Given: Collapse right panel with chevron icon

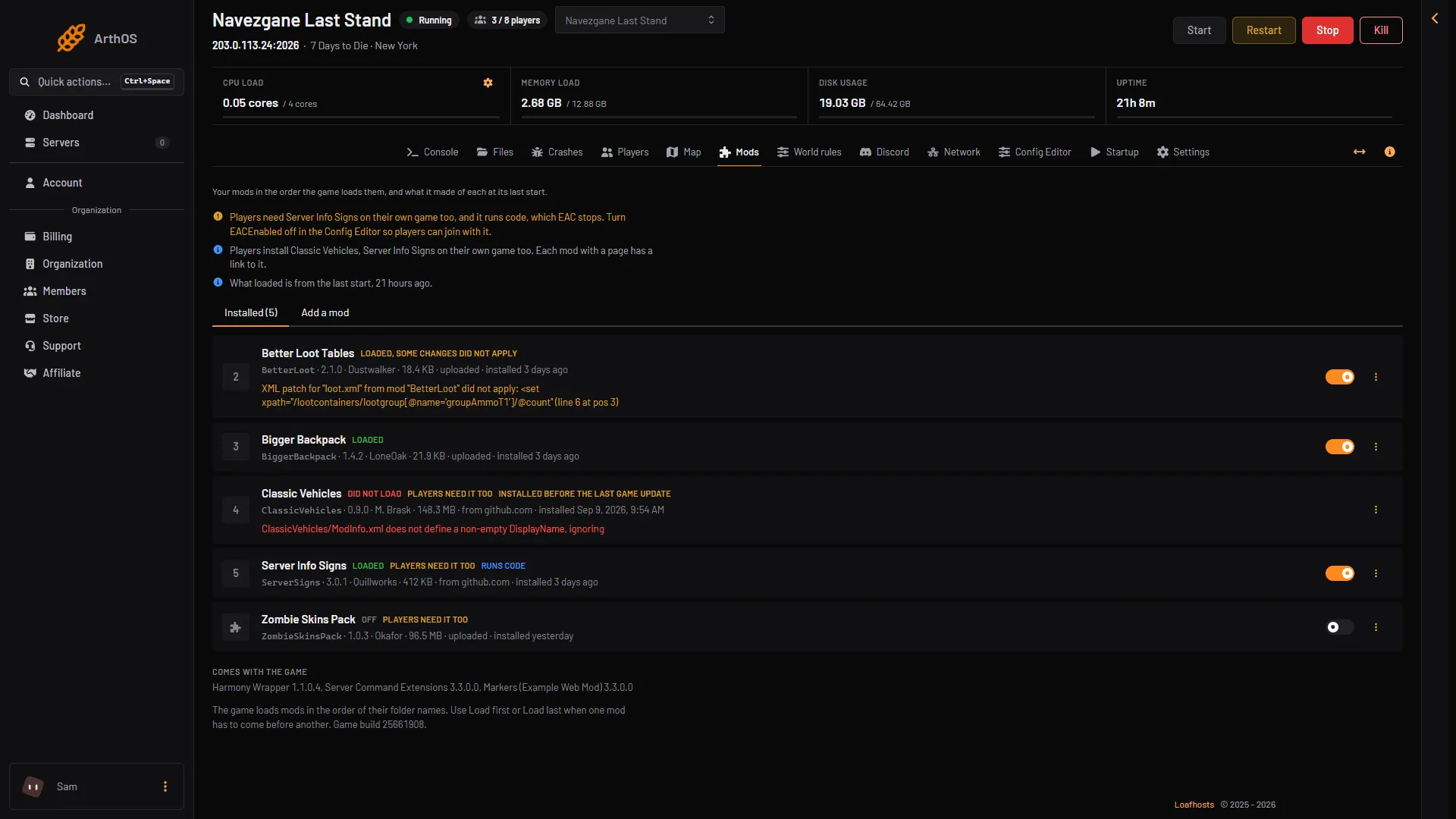Looking at the screenshot, I should [x=1435, y=18].
